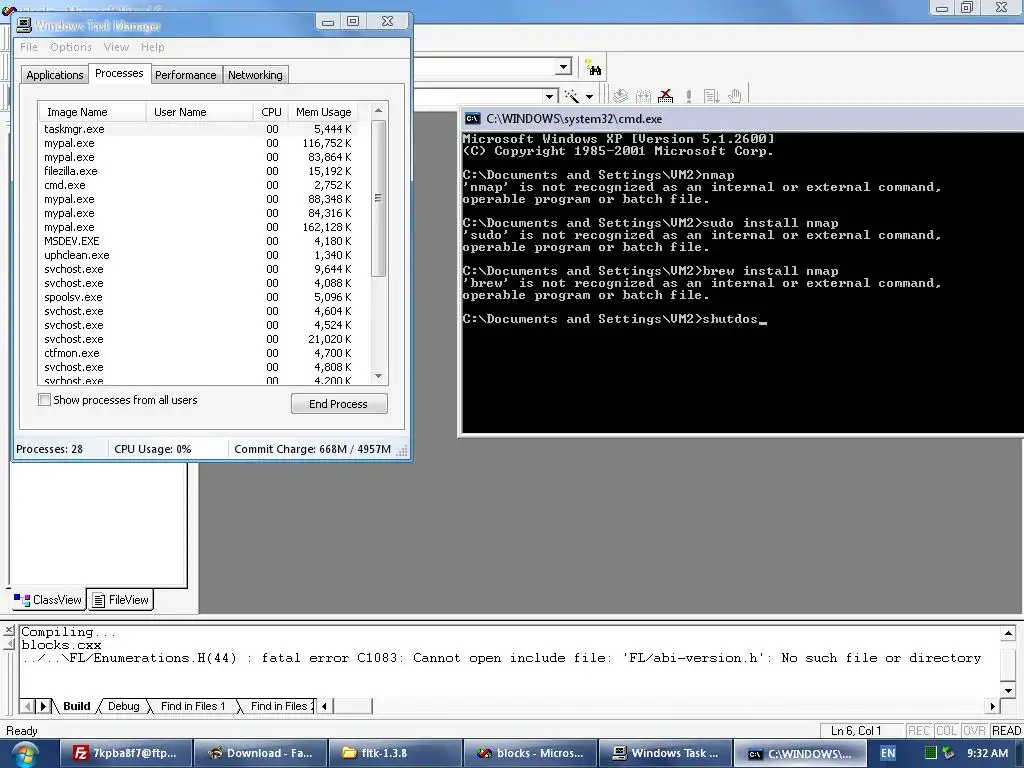Click the process list vertical scrollbar thumb
The image size is (1024, 768).
tap(378, 198)
